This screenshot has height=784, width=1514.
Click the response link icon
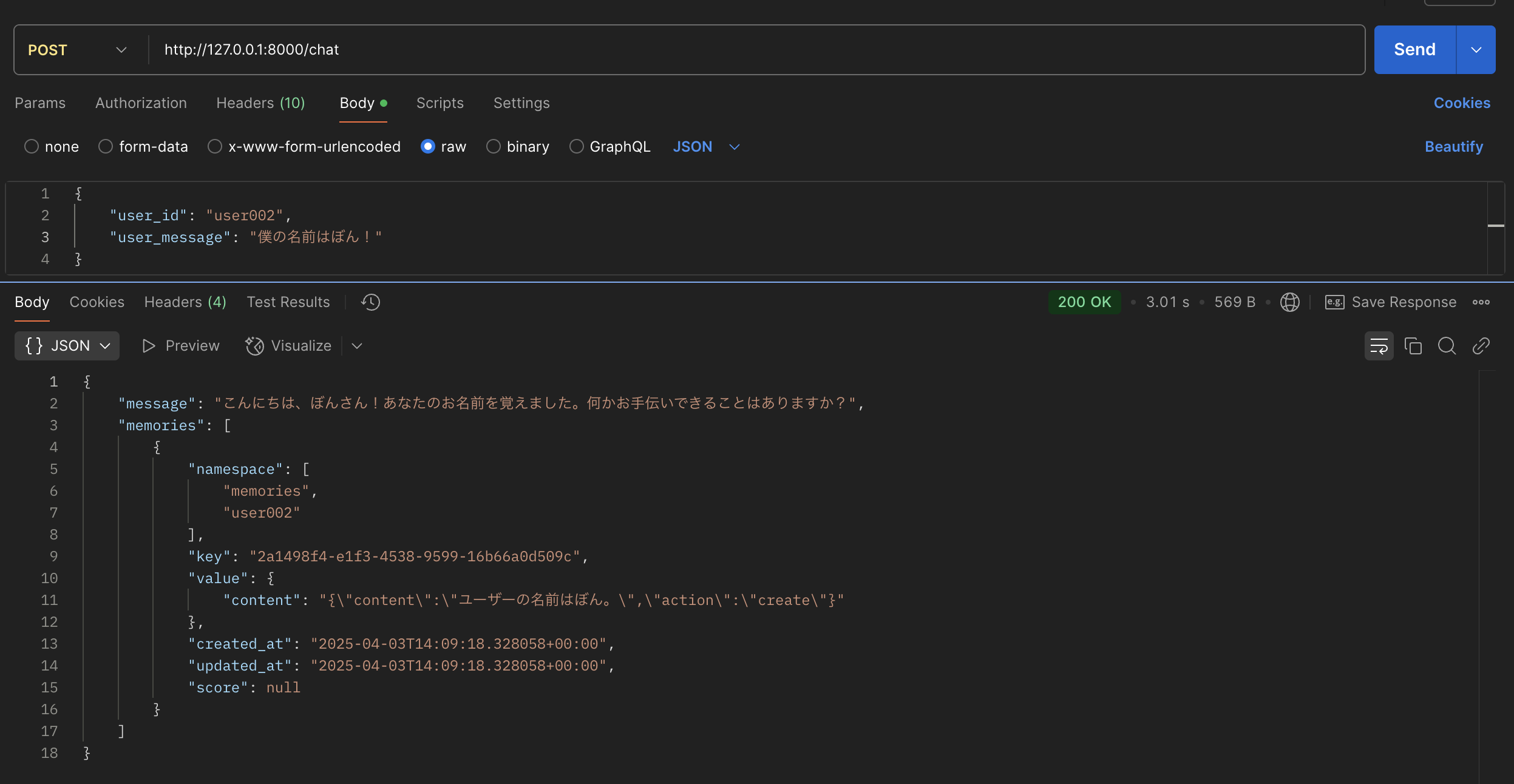coord(1481,346)
